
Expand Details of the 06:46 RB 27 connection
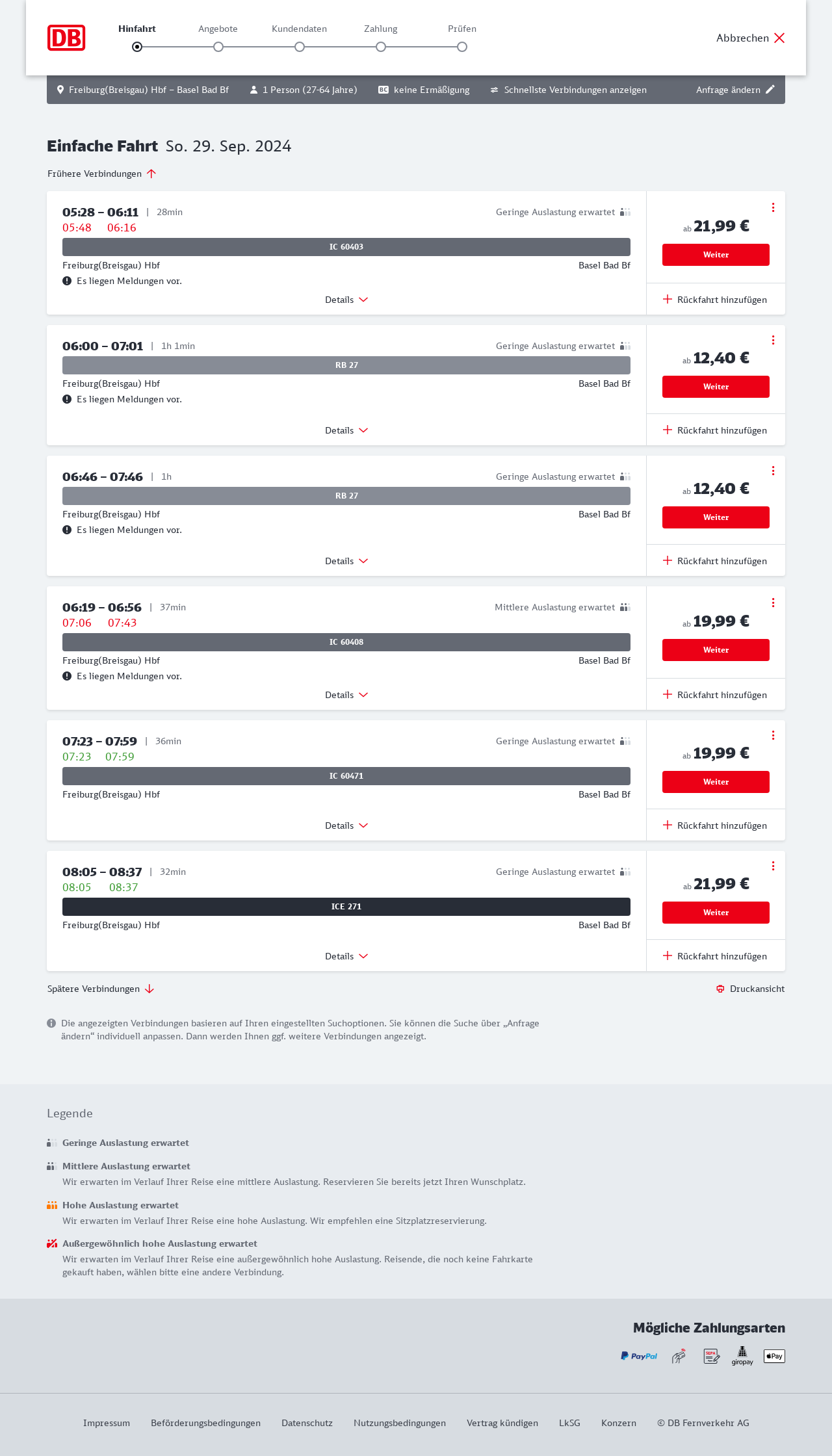point(346,561)
